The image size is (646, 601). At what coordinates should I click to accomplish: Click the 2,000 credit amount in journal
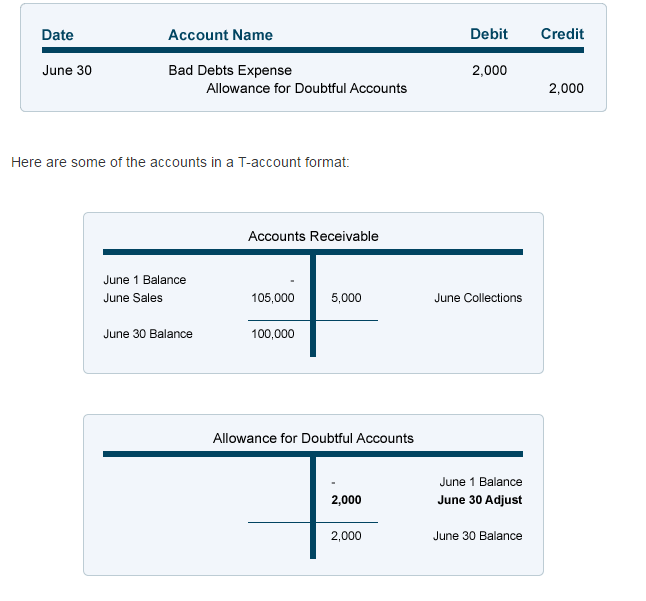click(x=566, y=88)
